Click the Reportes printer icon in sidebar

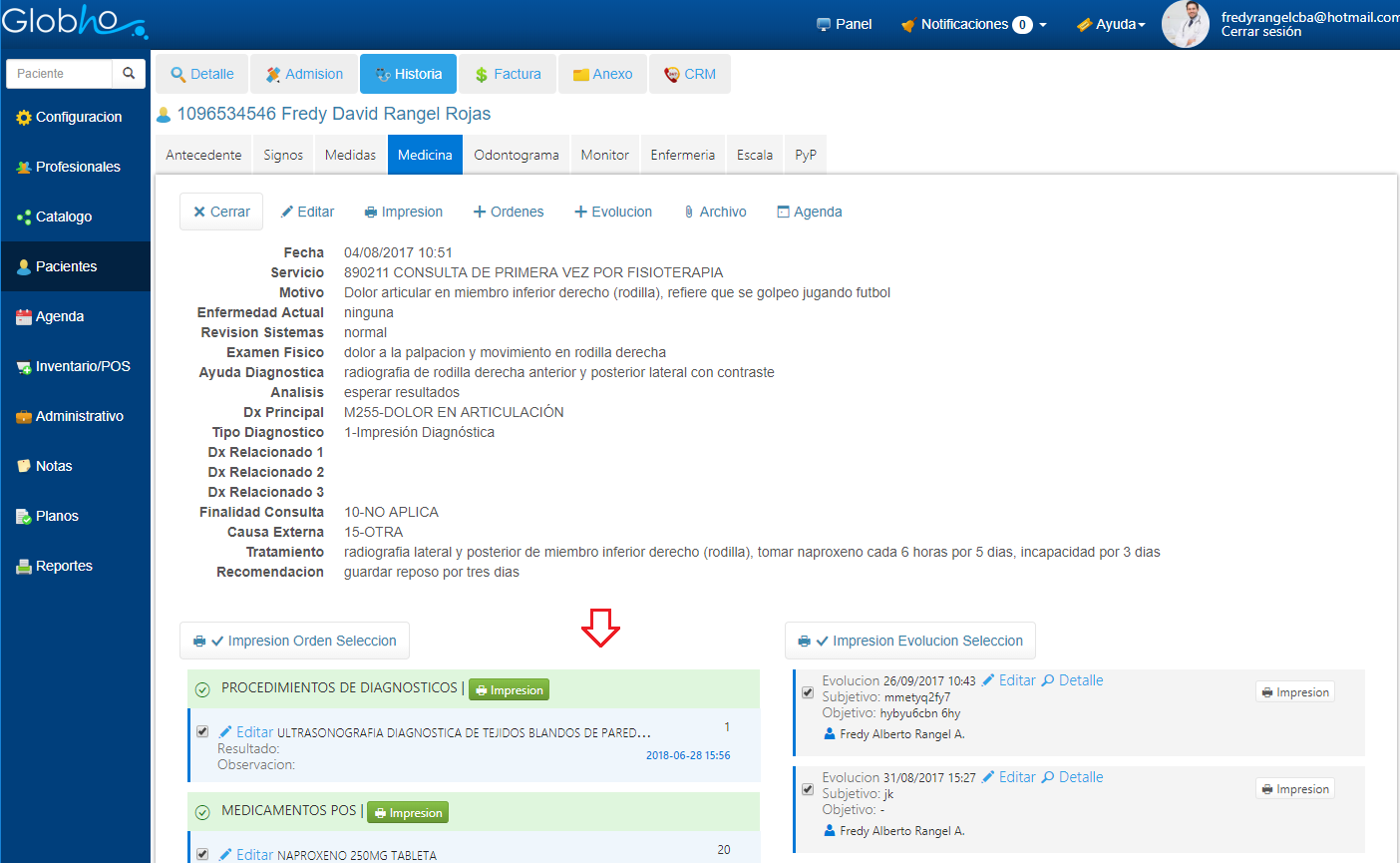(x=24, y=567)
